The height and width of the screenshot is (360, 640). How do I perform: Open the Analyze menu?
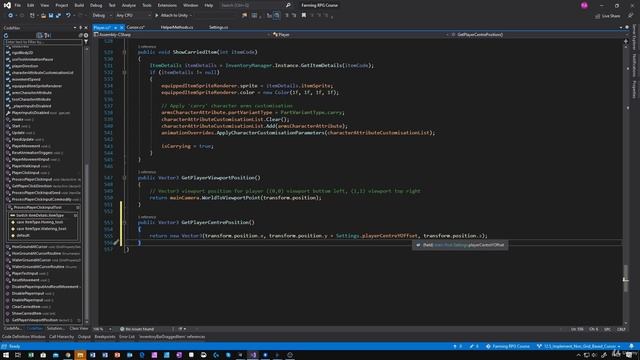point(129,5)
